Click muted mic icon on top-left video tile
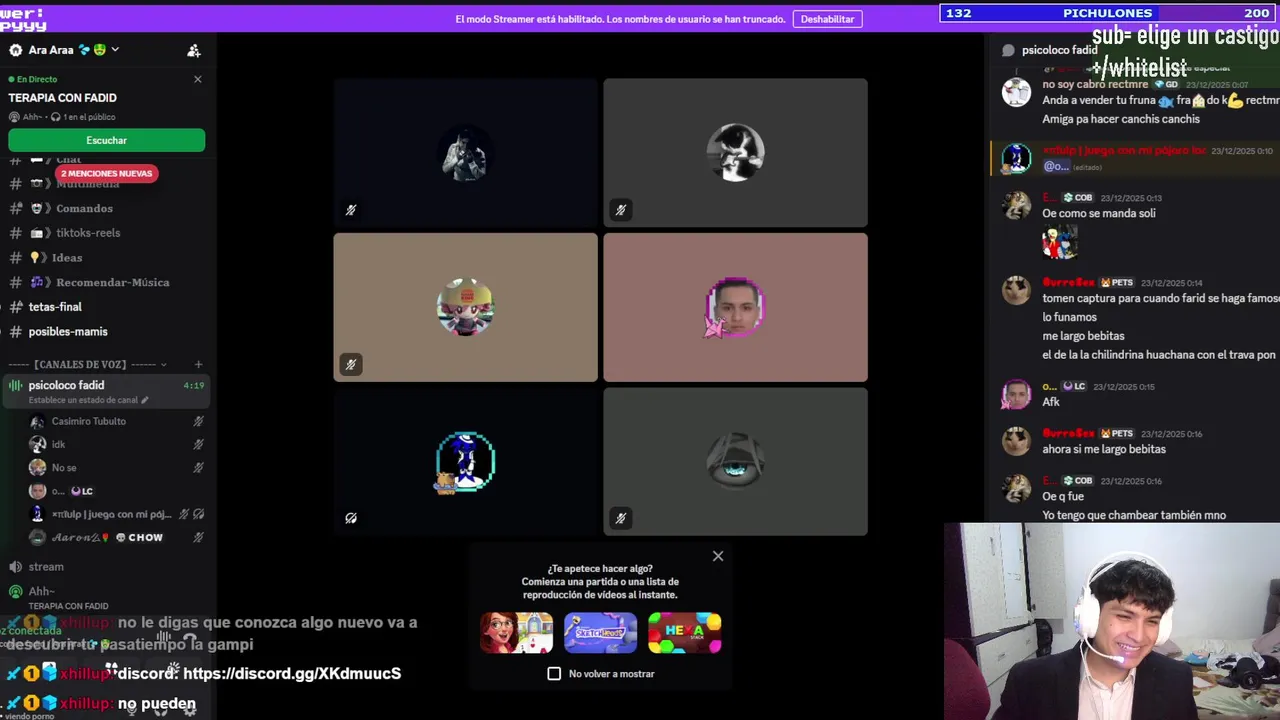 coord(351,210)
